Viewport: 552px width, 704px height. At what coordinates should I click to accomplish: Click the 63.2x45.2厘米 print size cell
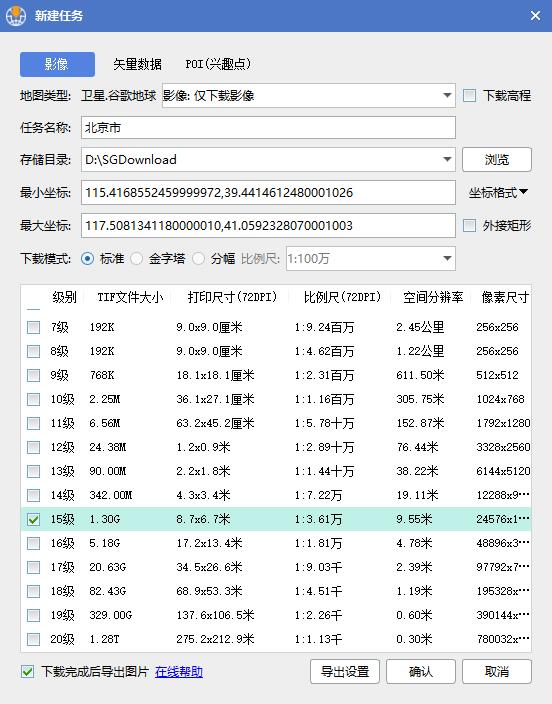[x=215, y=423]
